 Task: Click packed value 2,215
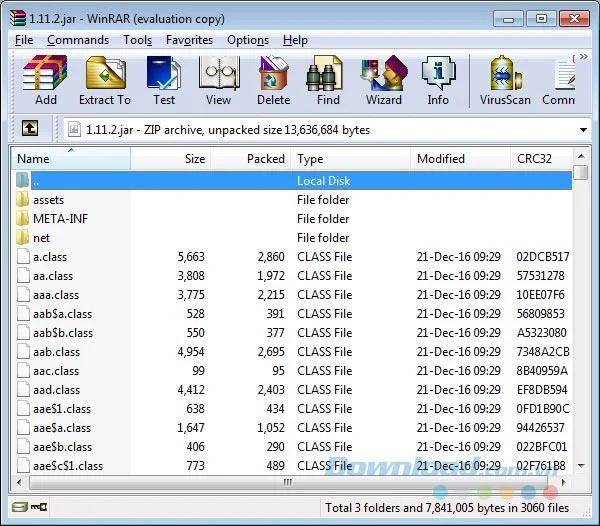(271, 295)
